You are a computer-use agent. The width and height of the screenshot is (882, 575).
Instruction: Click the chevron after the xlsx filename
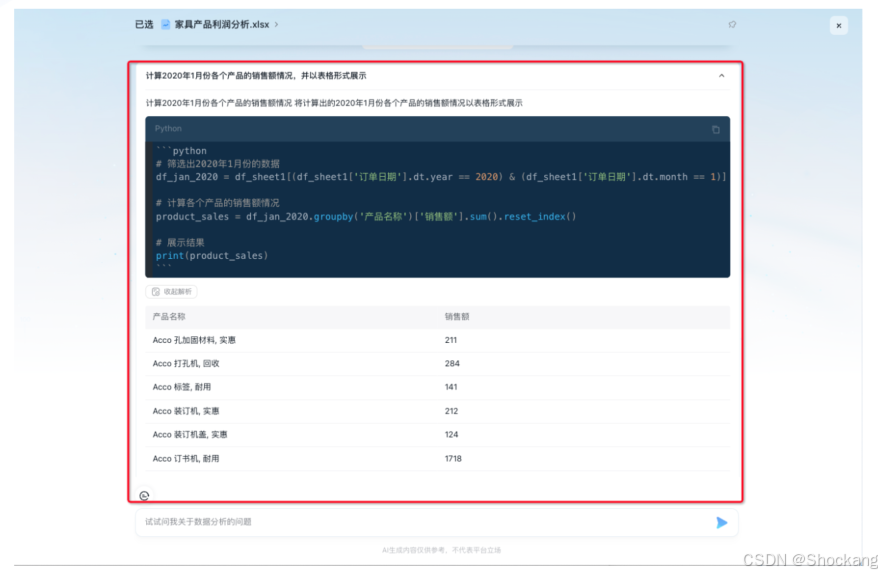pos(276,24)
